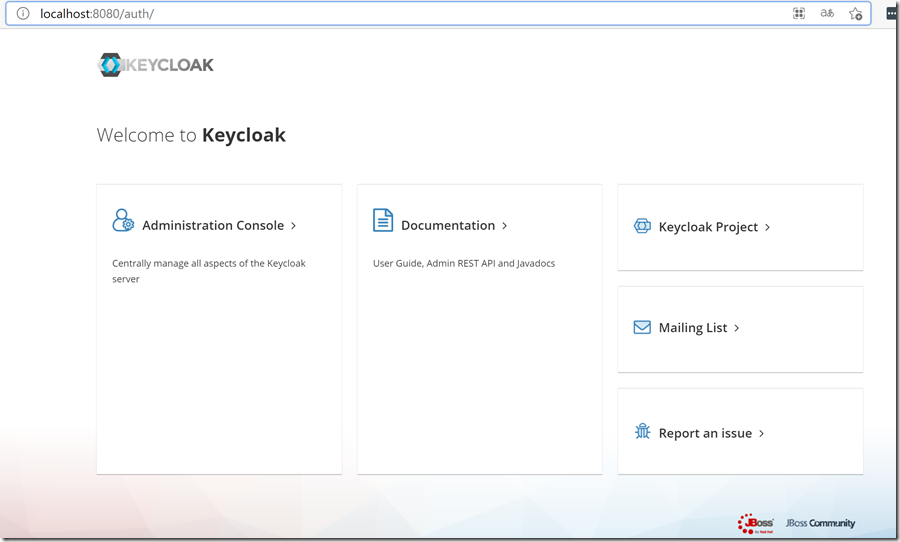The height and width of the screenshot is (542, 900).
Task: Open the Report an issue link
Action: point(705,433)
